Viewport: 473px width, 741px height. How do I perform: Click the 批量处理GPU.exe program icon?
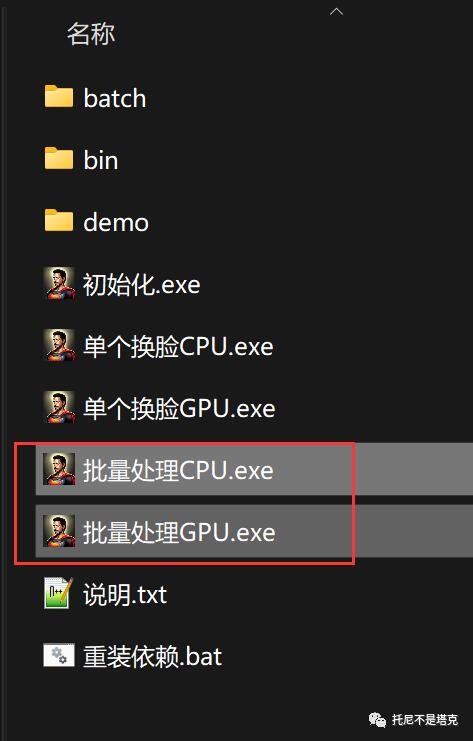pos(59,531)
